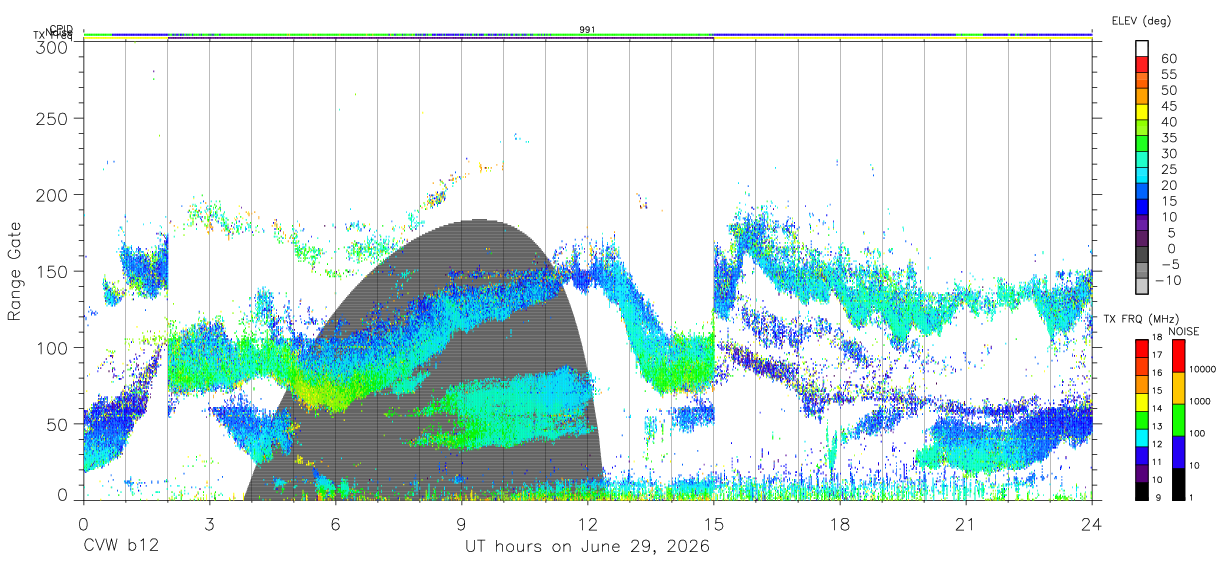Click the y-axis tick label 250
Viewport: 1228px width, 567px height.
pos(51,119)
